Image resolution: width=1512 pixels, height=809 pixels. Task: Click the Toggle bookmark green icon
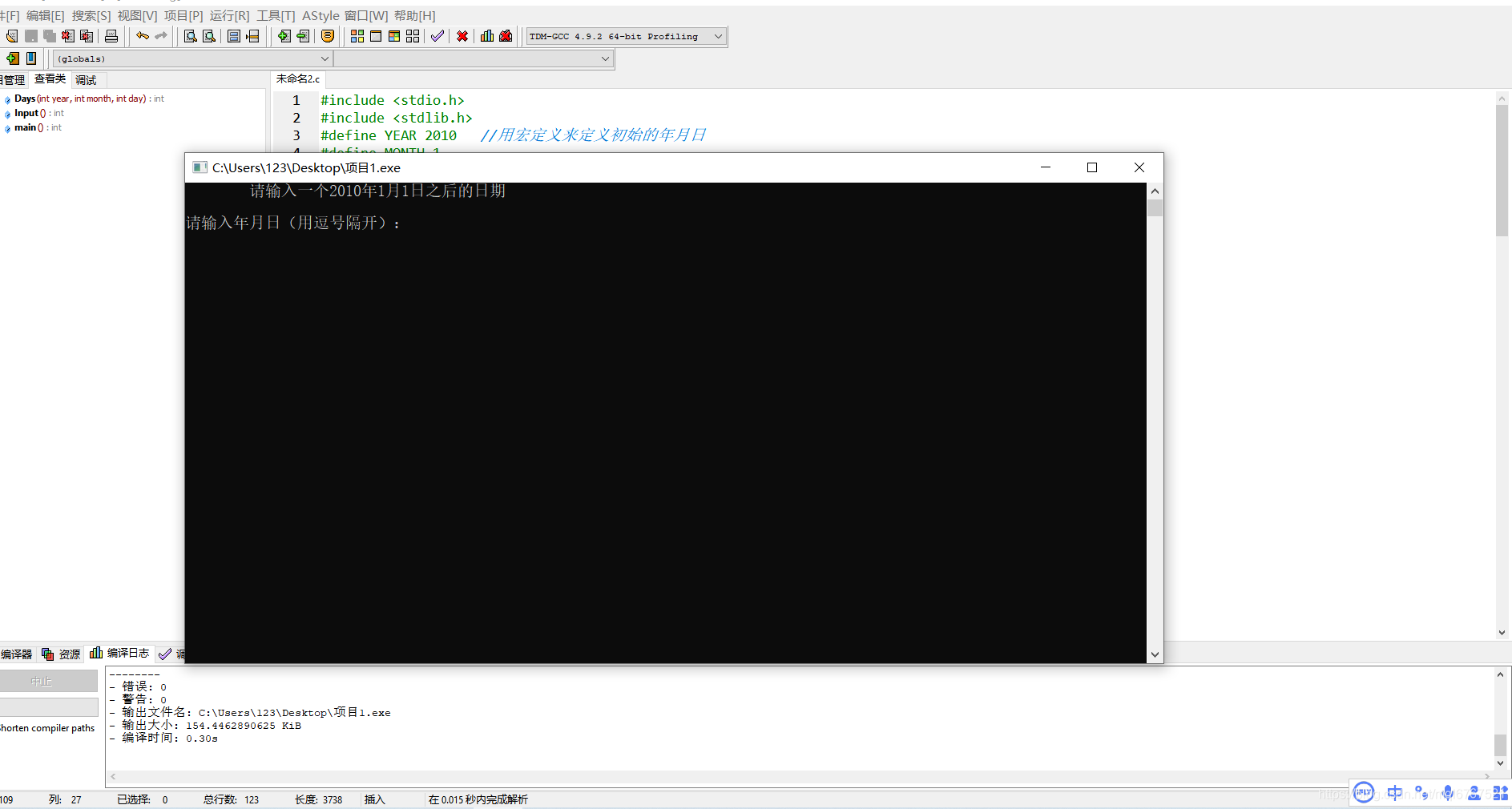(303, 36)
